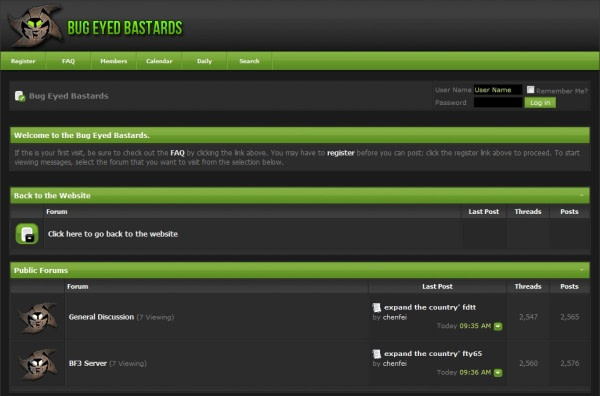The width and height of the screenshot is (600, 396).
Task: Click the register link in welcome message
Action: pyautogui.click(x=341, y=153)
